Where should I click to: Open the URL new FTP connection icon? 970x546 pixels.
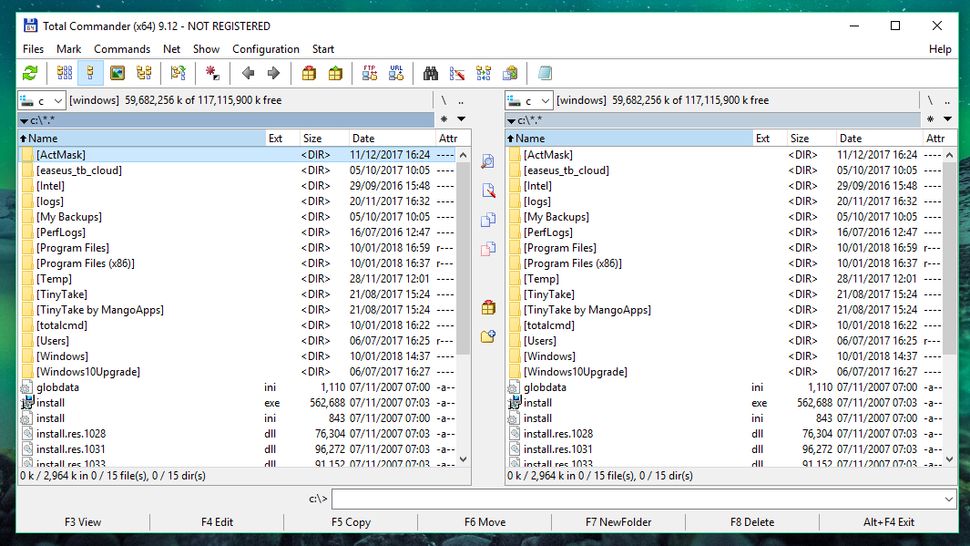click(396, 73)
